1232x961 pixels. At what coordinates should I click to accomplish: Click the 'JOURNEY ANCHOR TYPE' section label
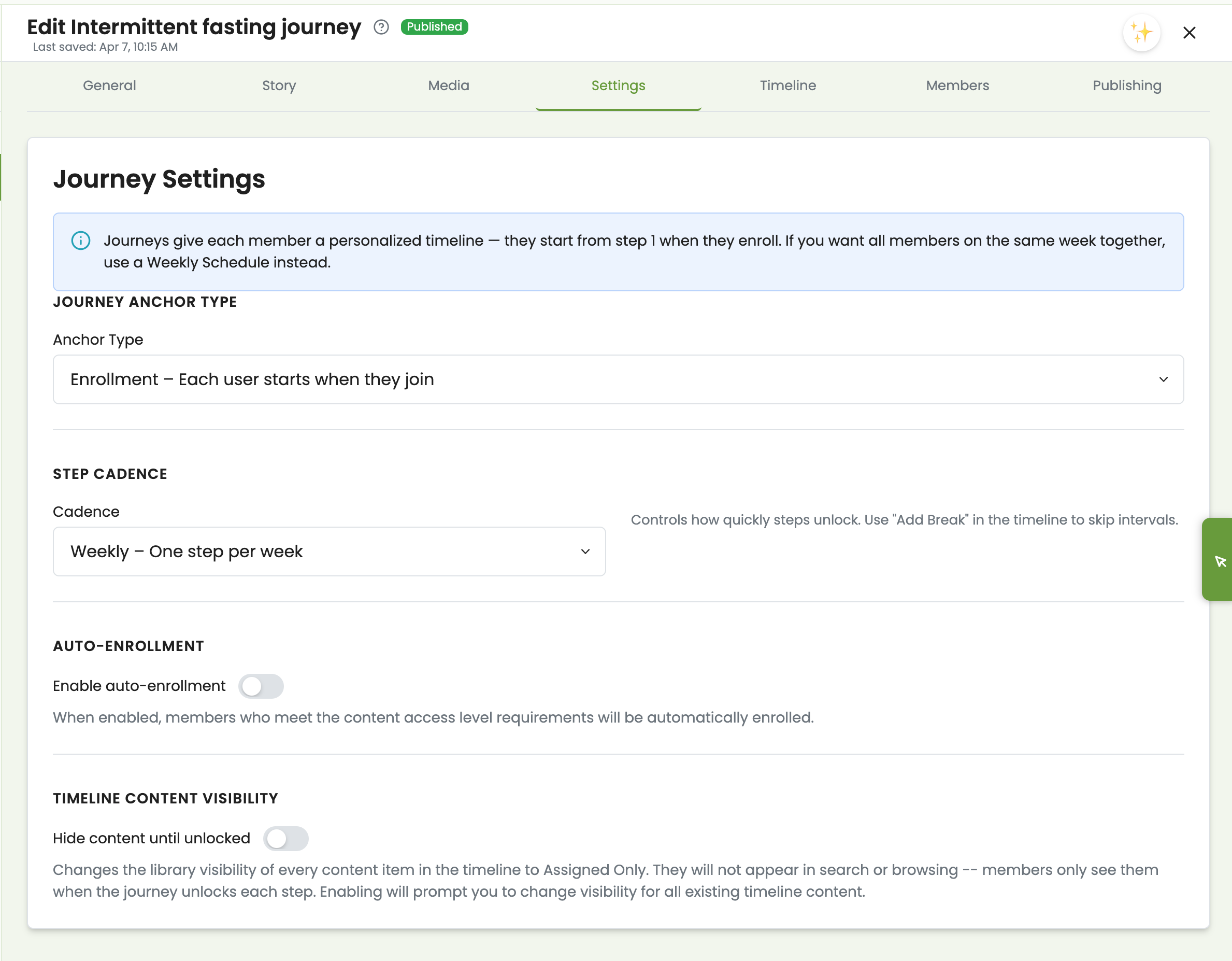point(145,302)
